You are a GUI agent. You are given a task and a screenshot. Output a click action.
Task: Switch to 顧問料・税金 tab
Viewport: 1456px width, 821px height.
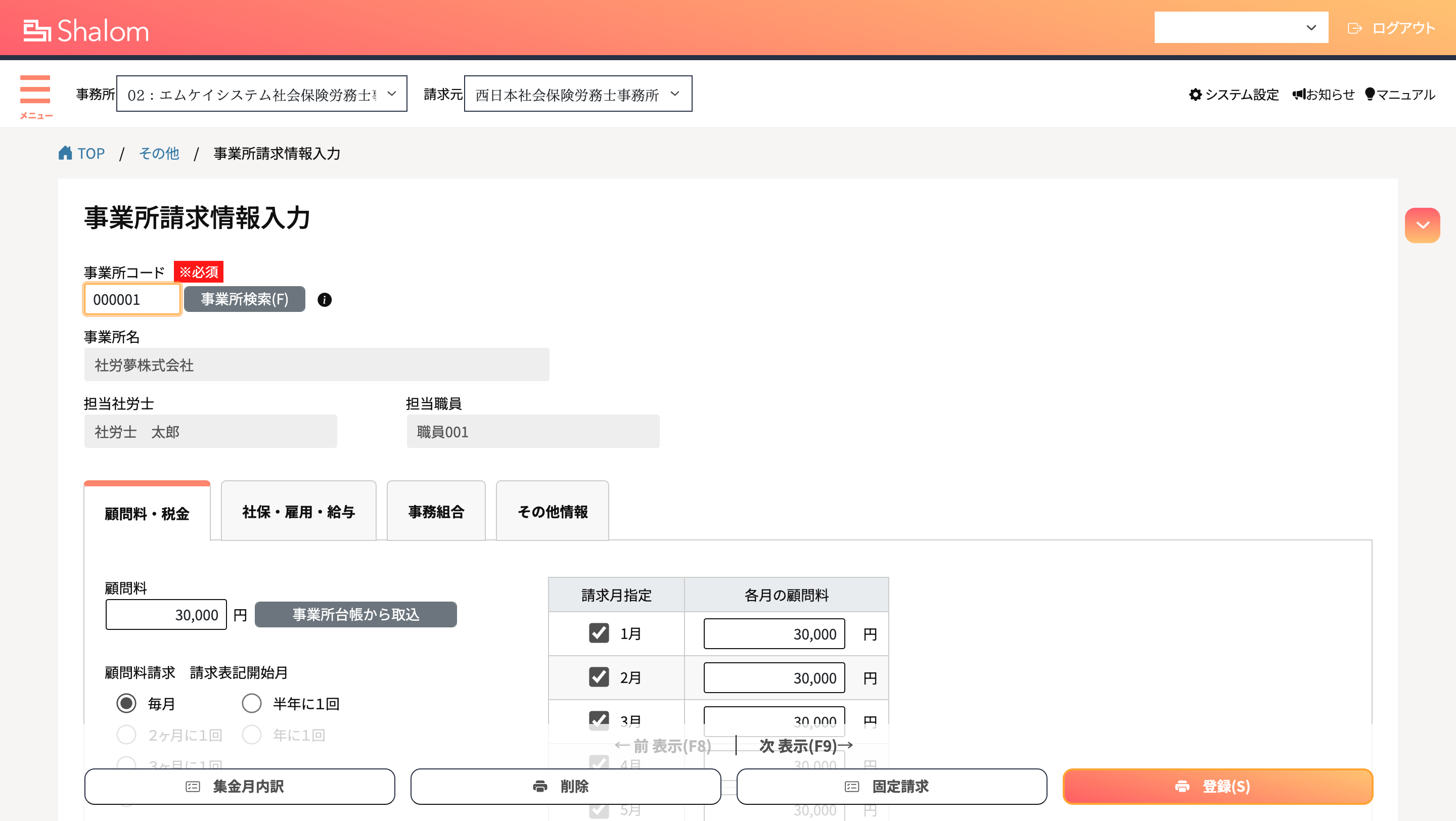147,513
